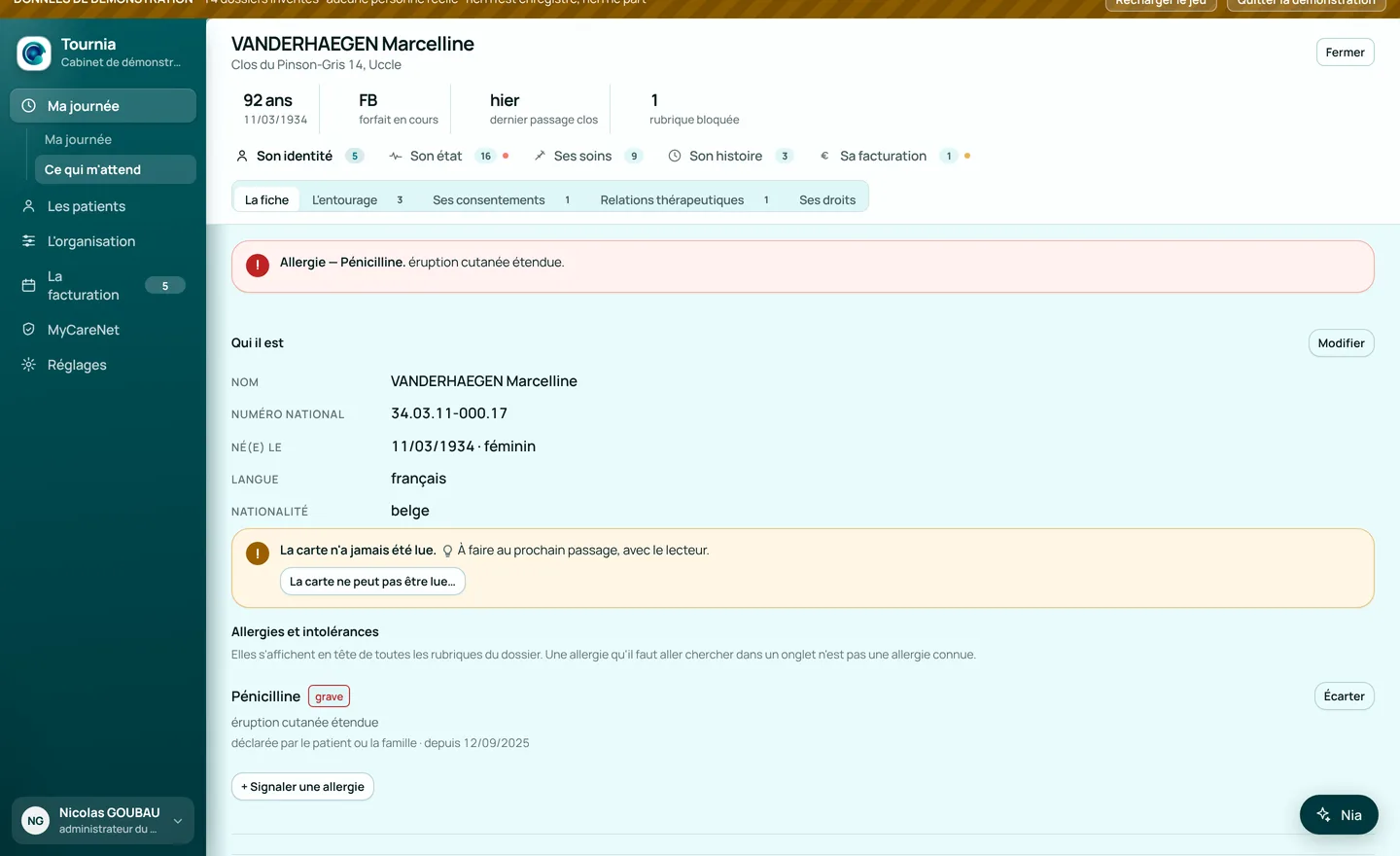Open Réglages via the gear icon
This screenshot has height=856, width=1400.
tap(29, 365)
